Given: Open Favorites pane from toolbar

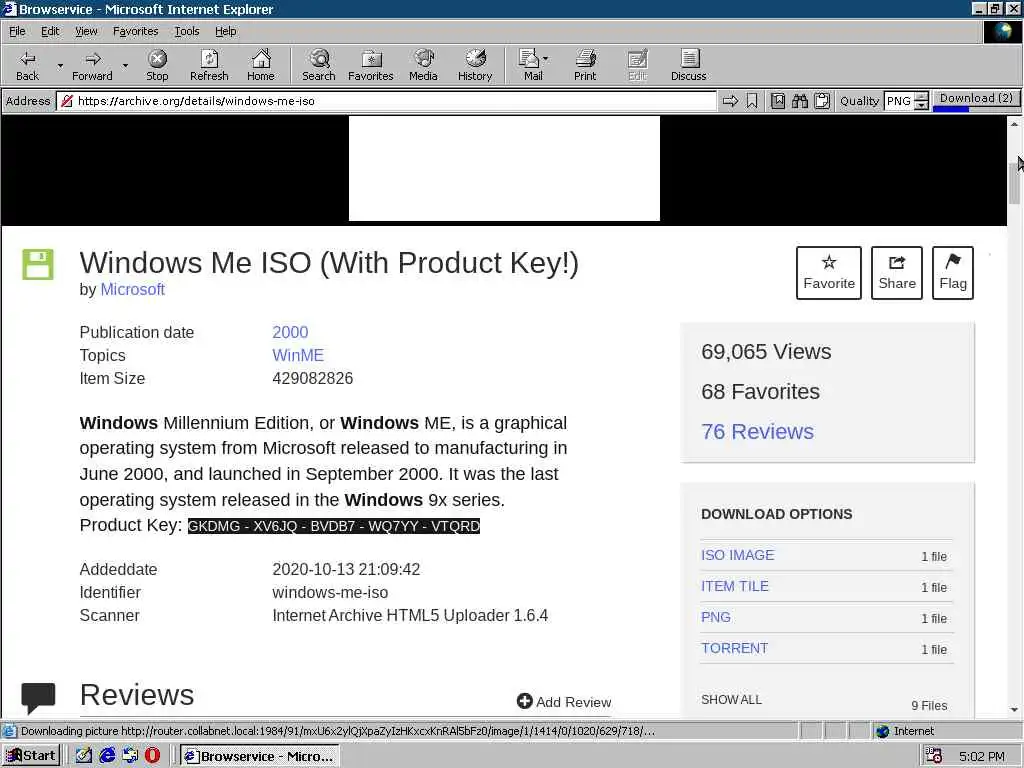Looking at the screenshot, I should 370,65.
